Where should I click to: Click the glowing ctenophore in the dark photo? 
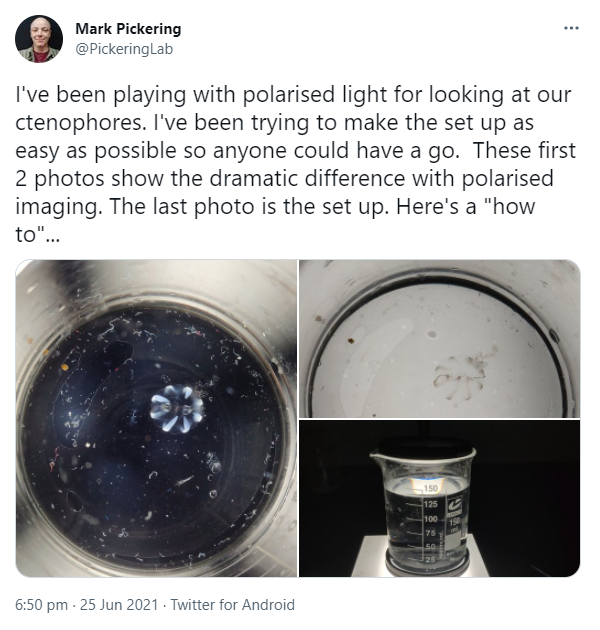176,408
